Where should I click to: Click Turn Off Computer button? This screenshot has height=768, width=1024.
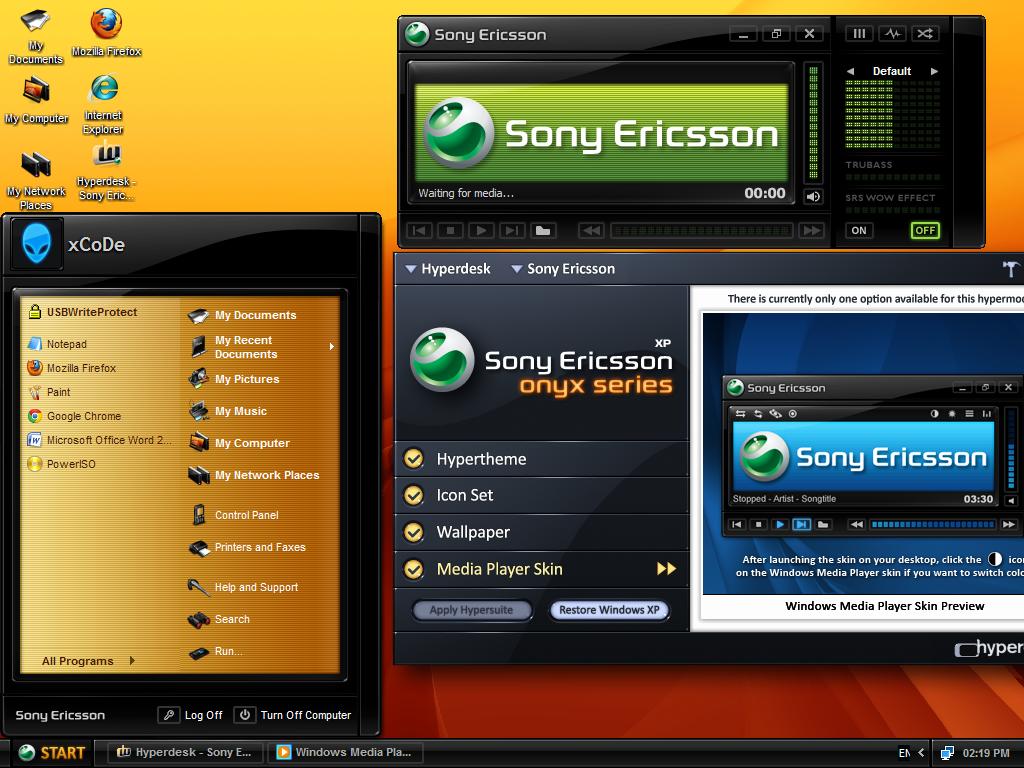point(293,715)
